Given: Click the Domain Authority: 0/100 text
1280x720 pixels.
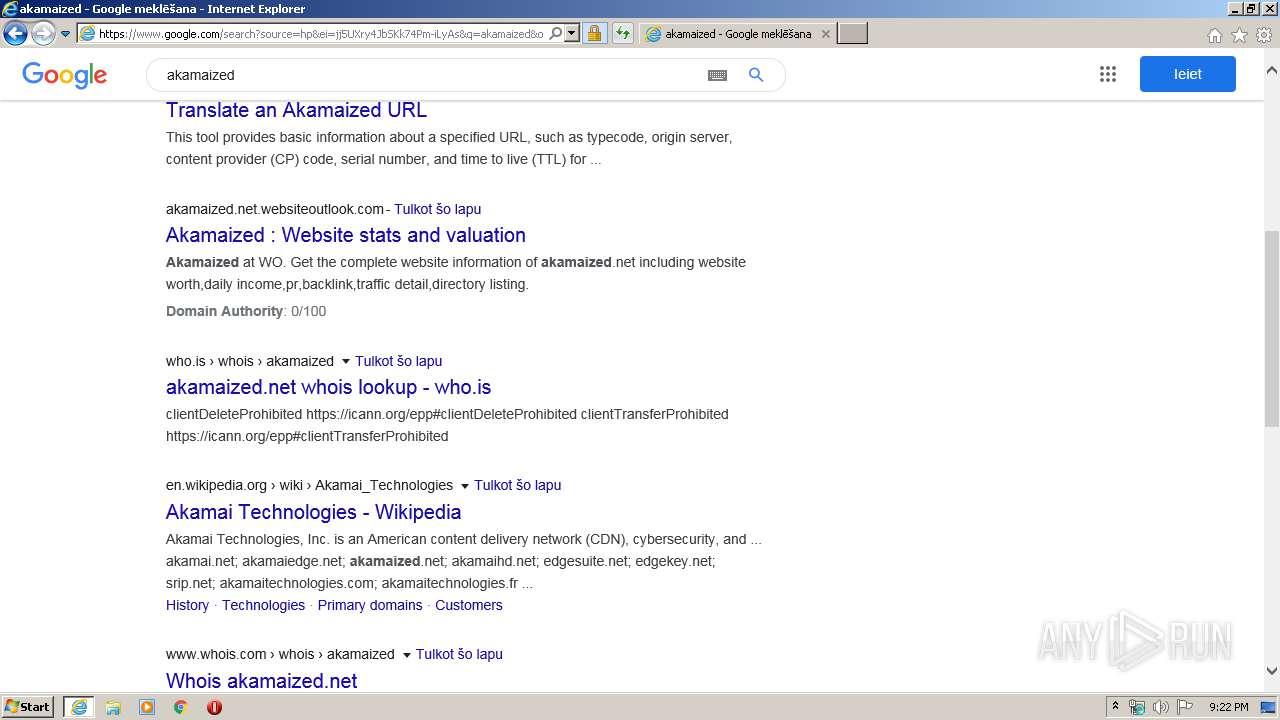Looking at the screenshot, I should (246, 311).
